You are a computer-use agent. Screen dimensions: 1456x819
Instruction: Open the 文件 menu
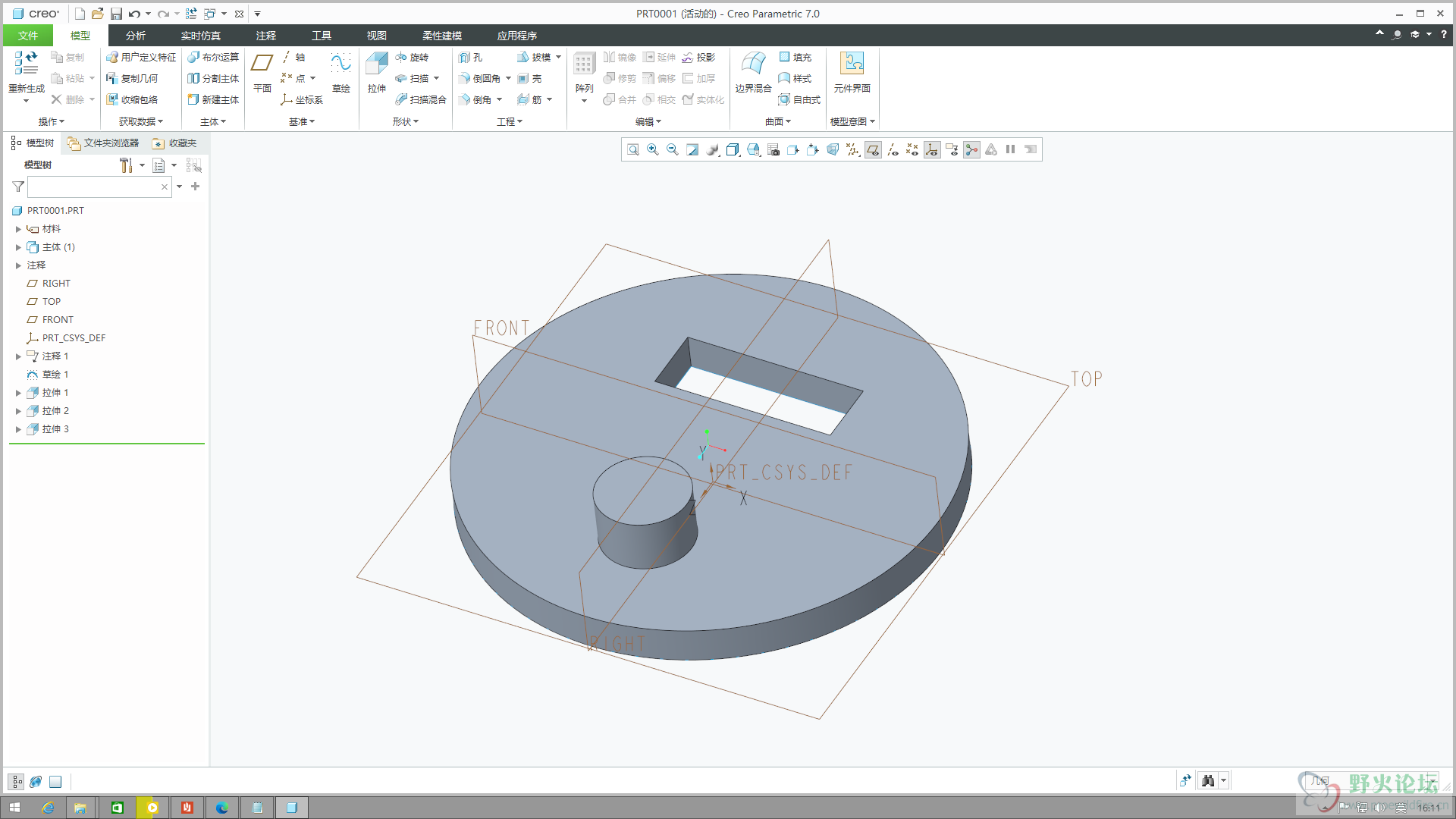[x=28, y=36]
